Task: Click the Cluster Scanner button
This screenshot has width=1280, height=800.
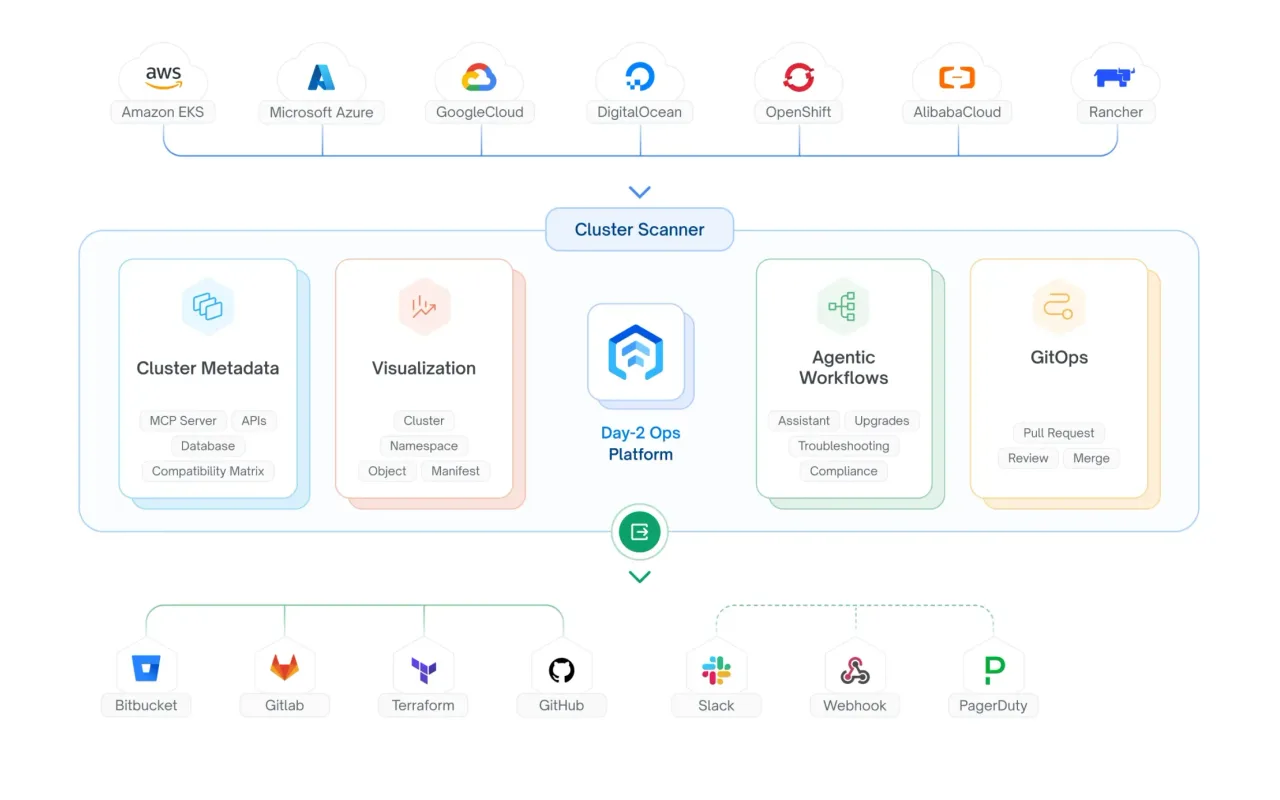Action: (x=639, y=229)
